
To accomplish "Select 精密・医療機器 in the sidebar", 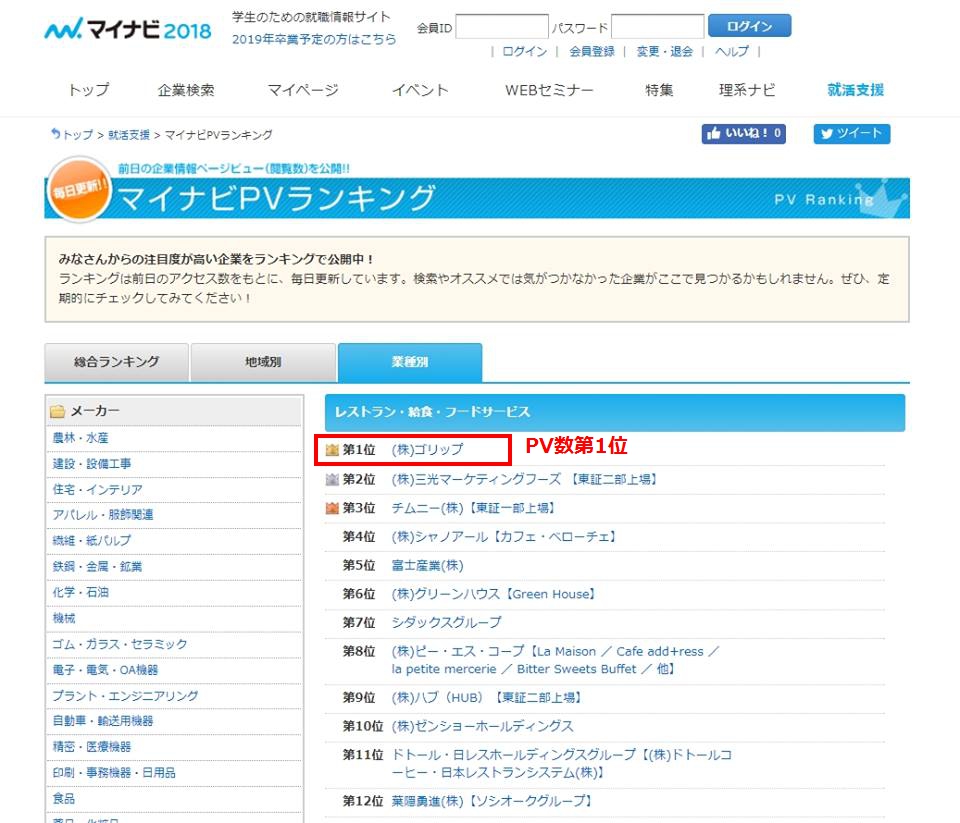I will tap(92, 746).
